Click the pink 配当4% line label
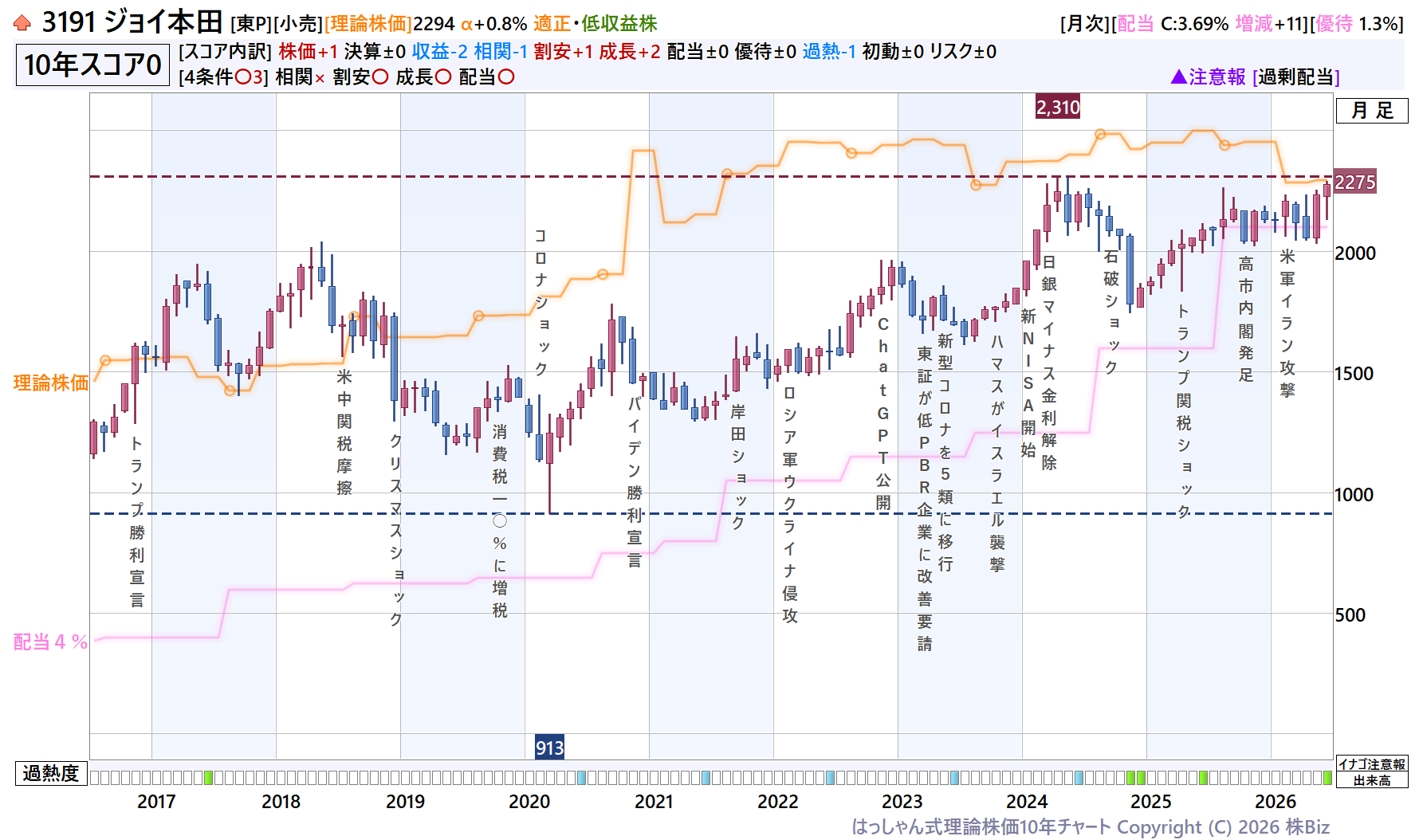Viewport: 1419px width, 840px height. click(50, 642)
